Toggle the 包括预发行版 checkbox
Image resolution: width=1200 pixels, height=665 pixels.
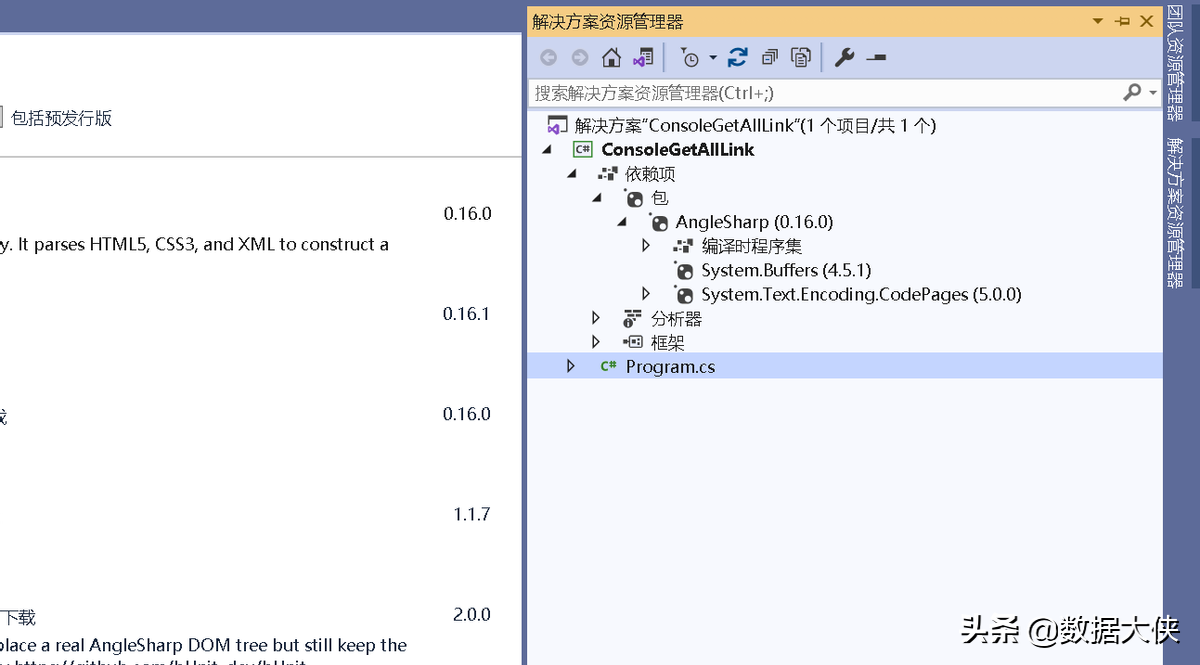pyautogui.click(x=1, y=118)
